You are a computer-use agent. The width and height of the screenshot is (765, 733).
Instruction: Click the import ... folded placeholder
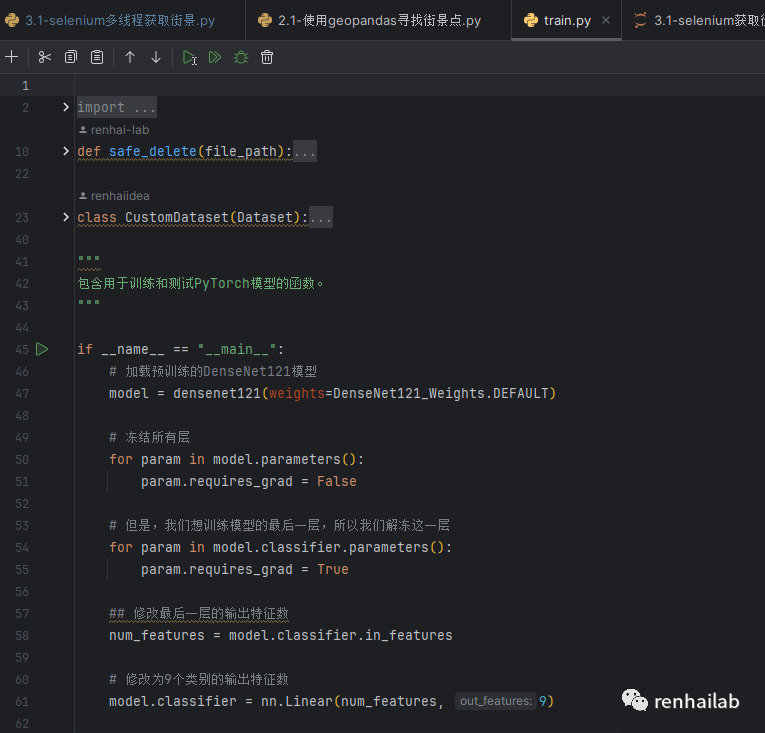coord(117,107)
